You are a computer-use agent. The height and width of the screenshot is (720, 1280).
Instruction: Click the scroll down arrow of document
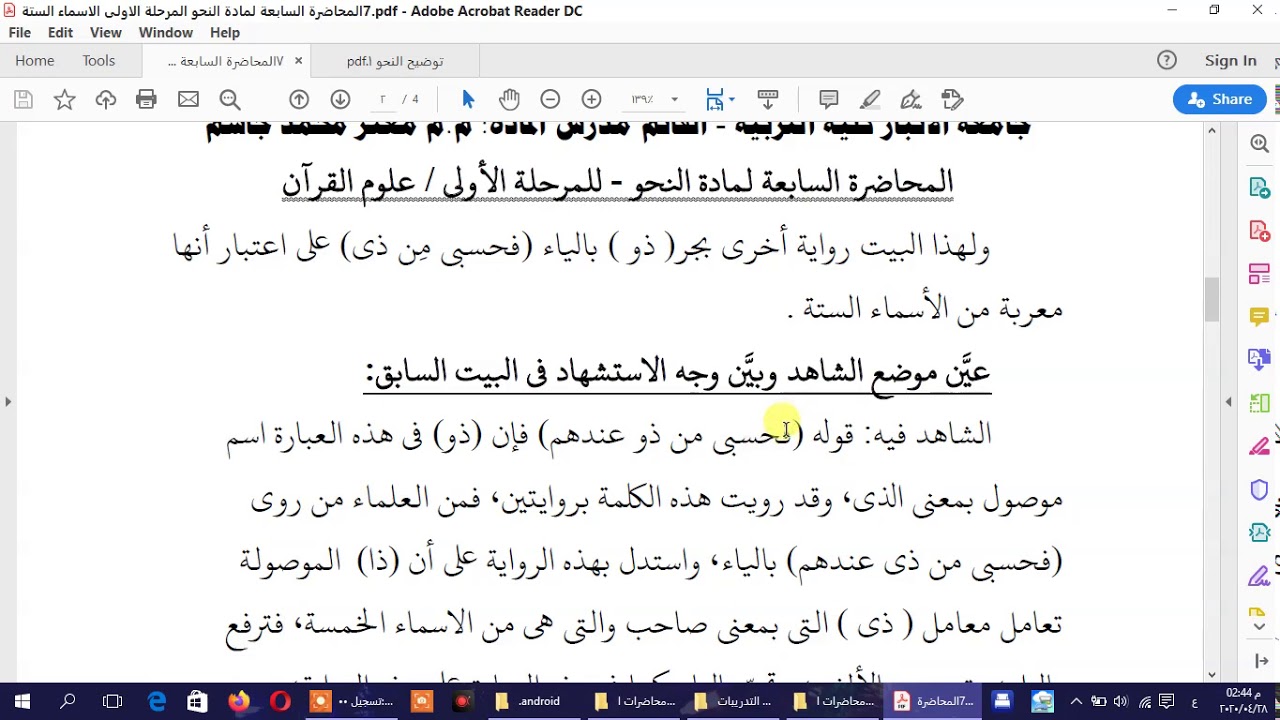(x=1211, y=675)
